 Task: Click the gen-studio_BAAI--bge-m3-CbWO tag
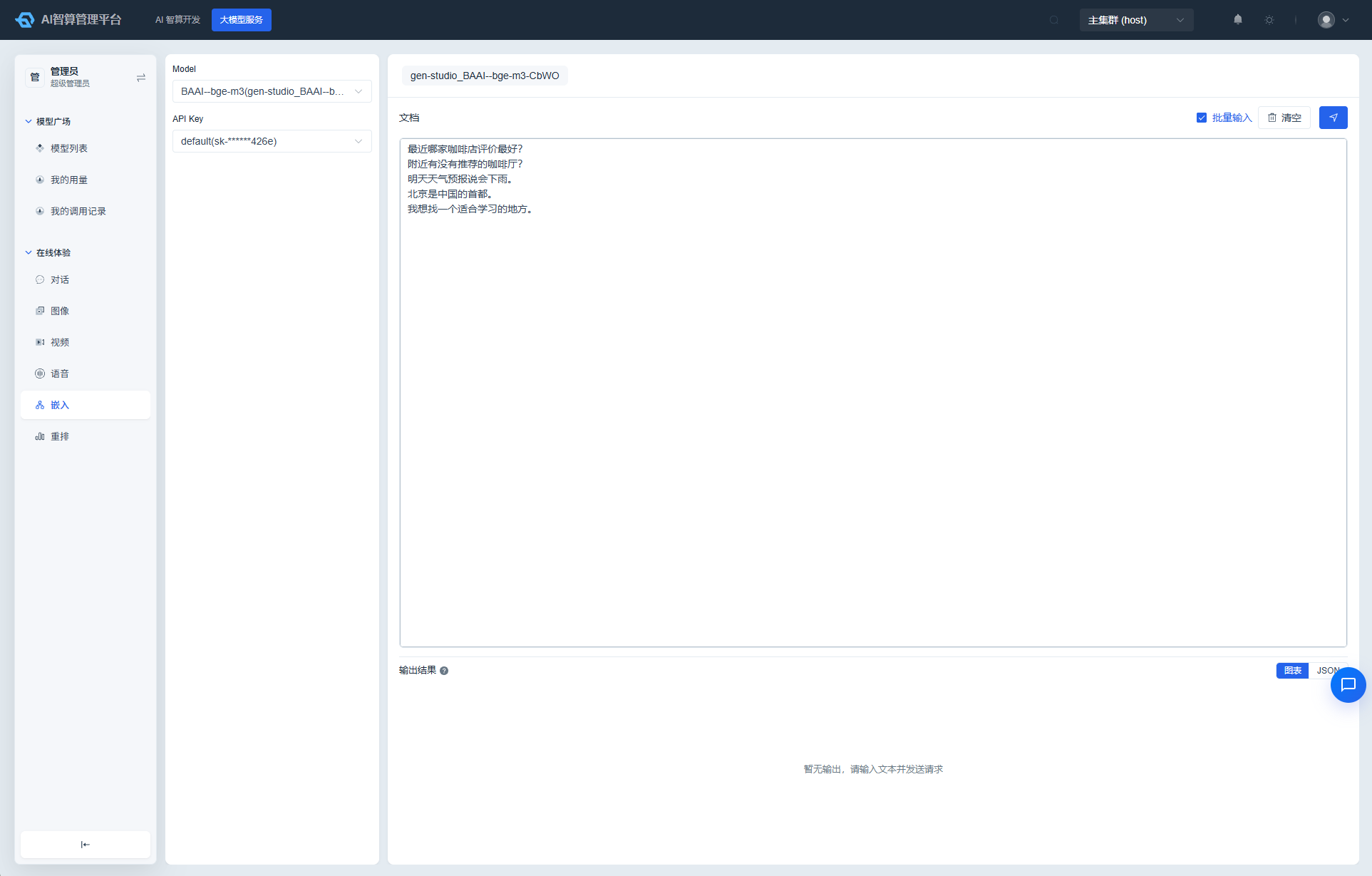tap(485, 76)
